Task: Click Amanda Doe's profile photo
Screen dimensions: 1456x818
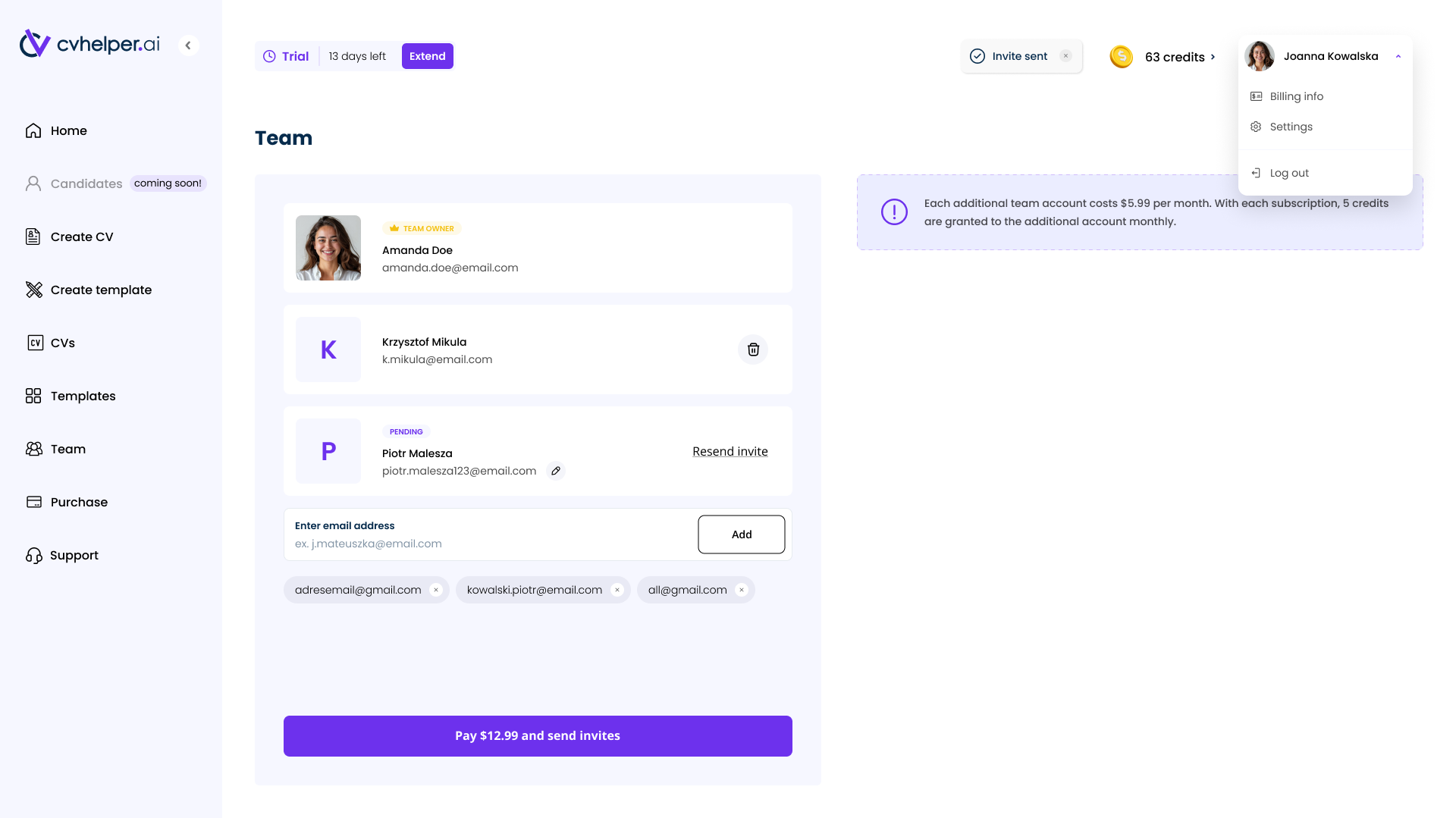Action: point(328,248)
